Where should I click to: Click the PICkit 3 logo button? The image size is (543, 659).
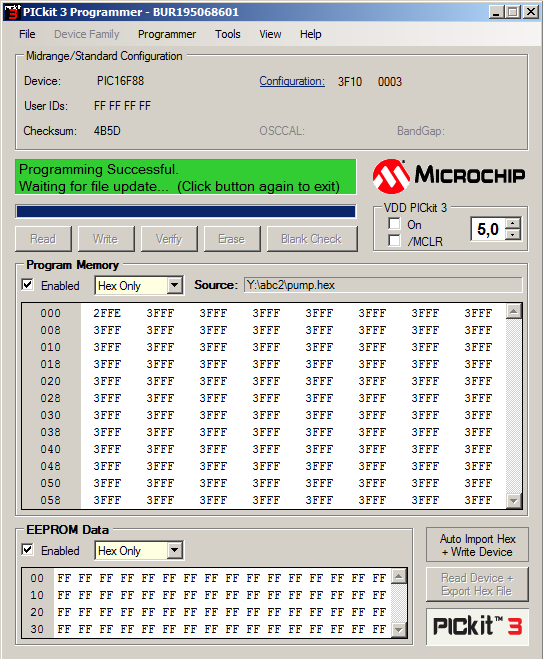point(477,626)
